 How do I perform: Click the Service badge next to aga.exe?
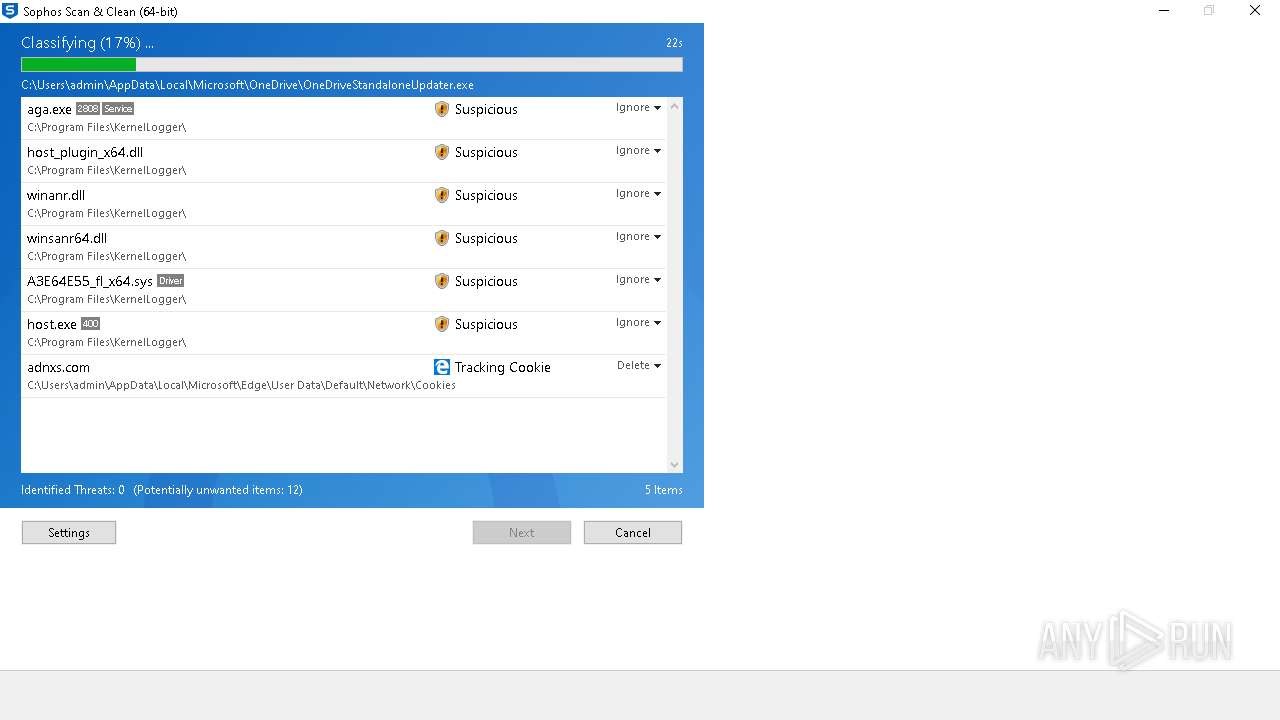click(x=118, y=109)
